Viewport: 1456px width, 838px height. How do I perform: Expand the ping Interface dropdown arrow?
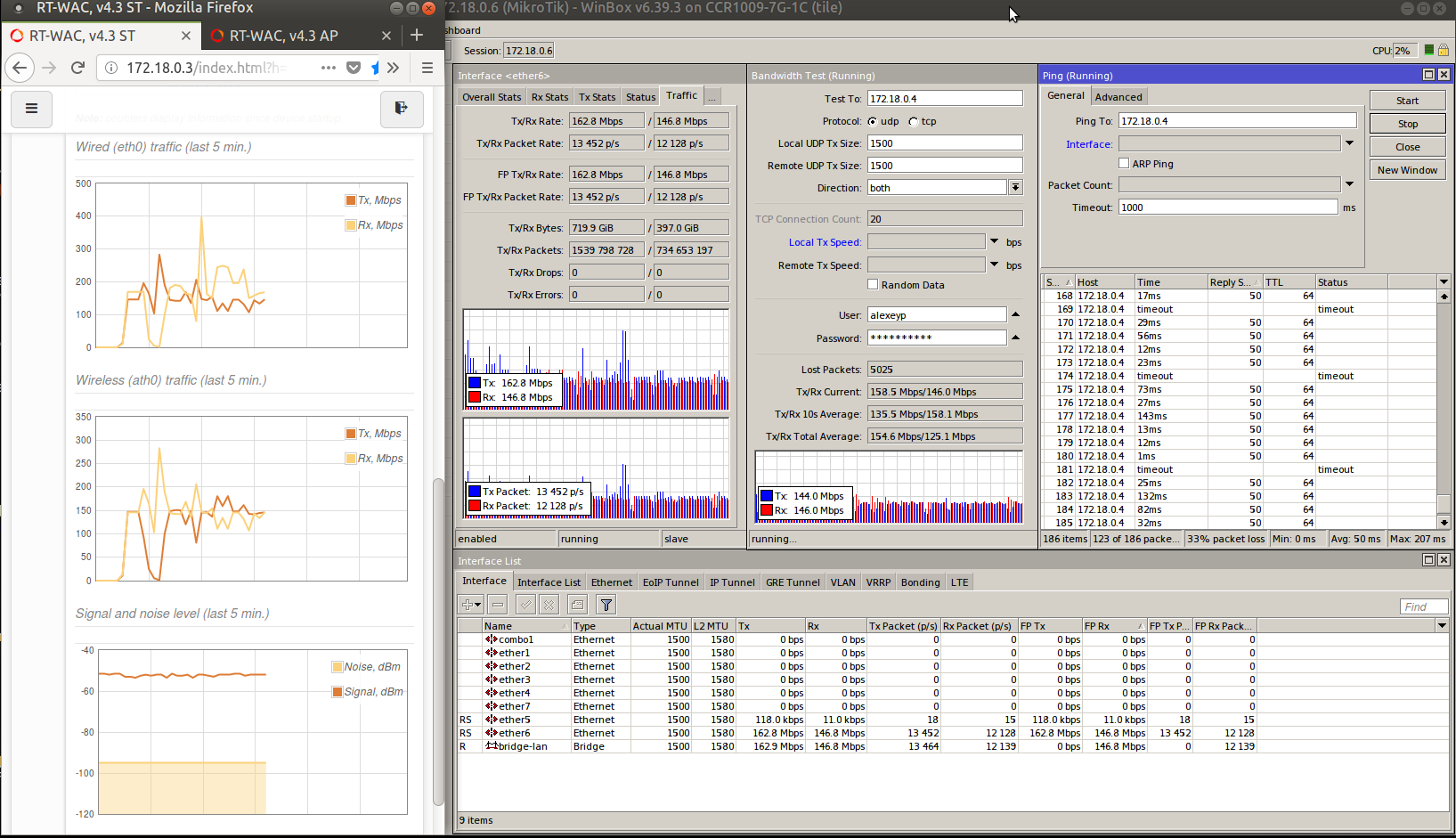[1349, 143]
